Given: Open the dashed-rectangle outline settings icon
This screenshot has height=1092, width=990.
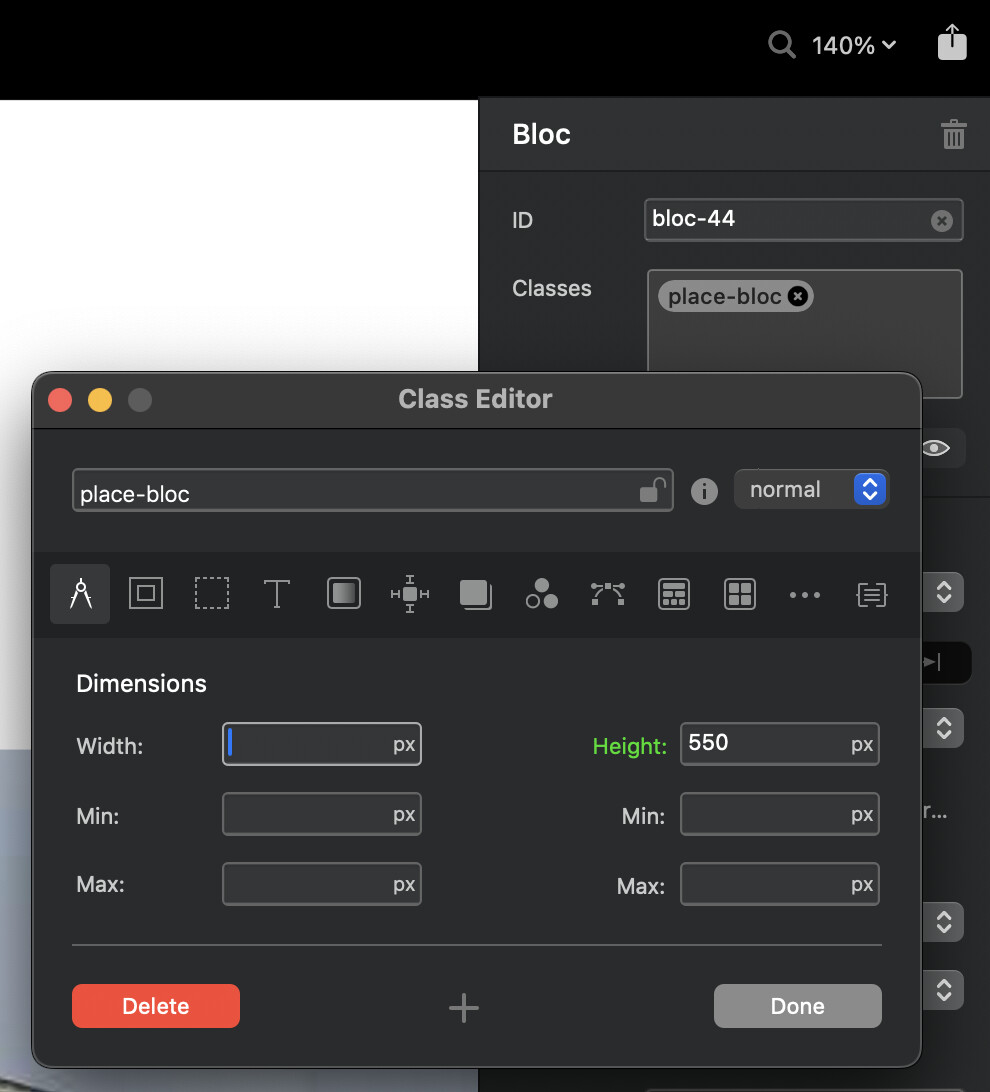Looking at the screenshot, I should (x=211, y=594).
